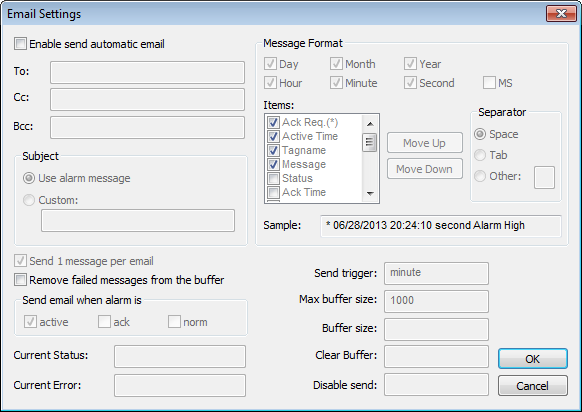The width and height of the screenshot is (582, 412).
Task: Toggle Remove failed messages from the buffer
Action: (20, 279)
